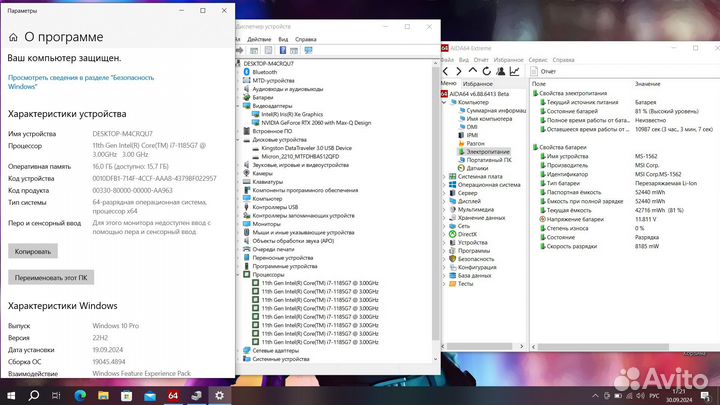Screen dimensions: 720x405
Task: Click Переименовать этот ПК button
Action: (x=51, y=277)
